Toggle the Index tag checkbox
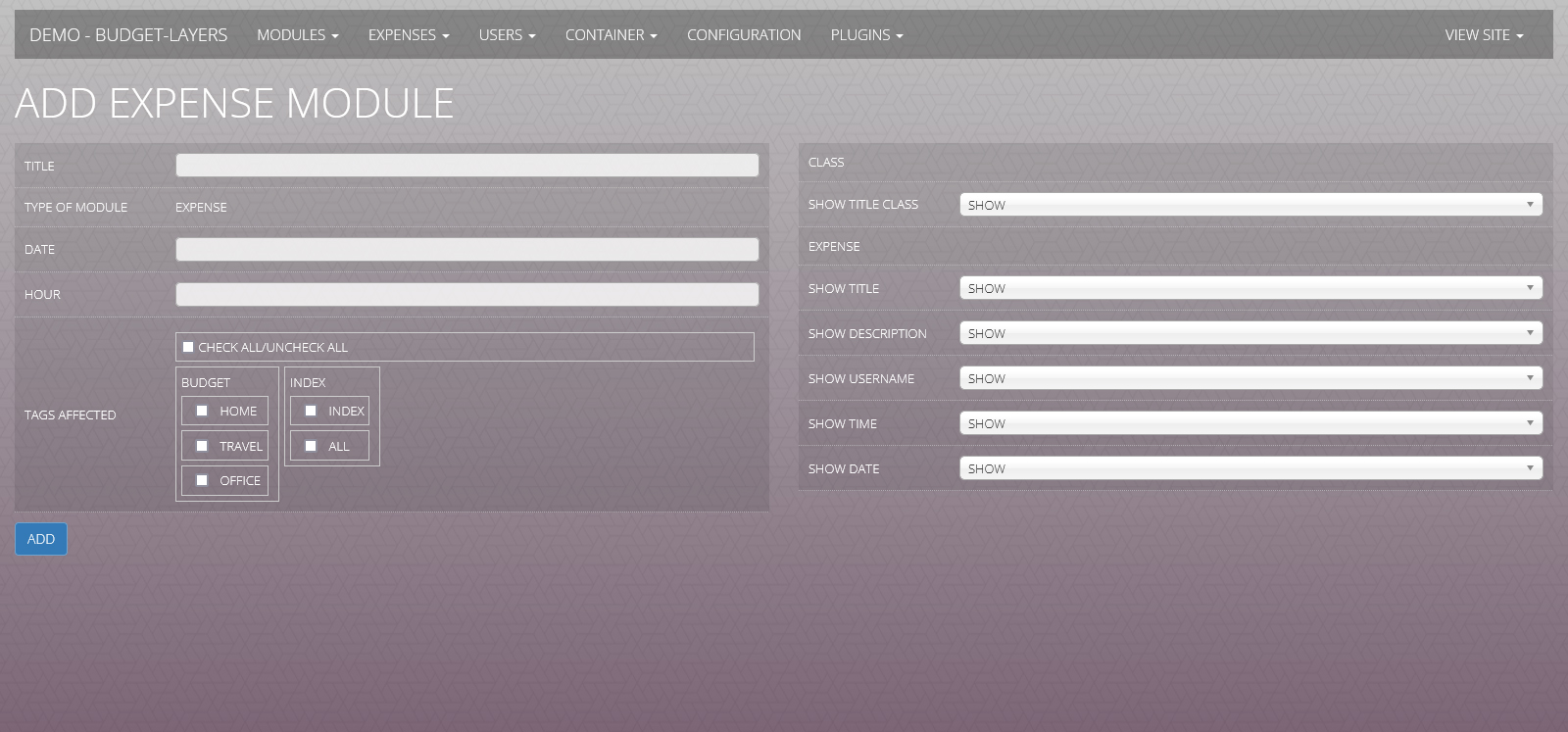Image resolution: width=1568 pixels, height=732 pixels. pyautogui.click(x=311, y=411)
